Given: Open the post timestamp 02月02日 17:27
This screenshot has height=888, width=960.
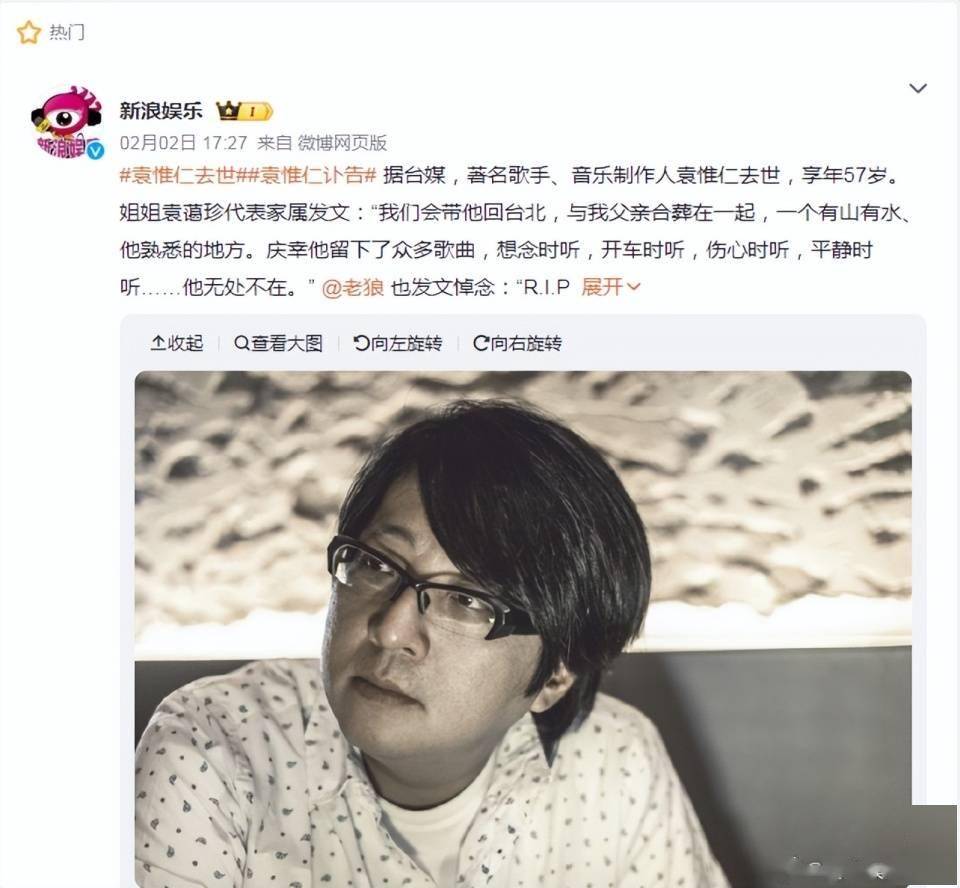Looking at the screenshot, I should coord(183,143).
